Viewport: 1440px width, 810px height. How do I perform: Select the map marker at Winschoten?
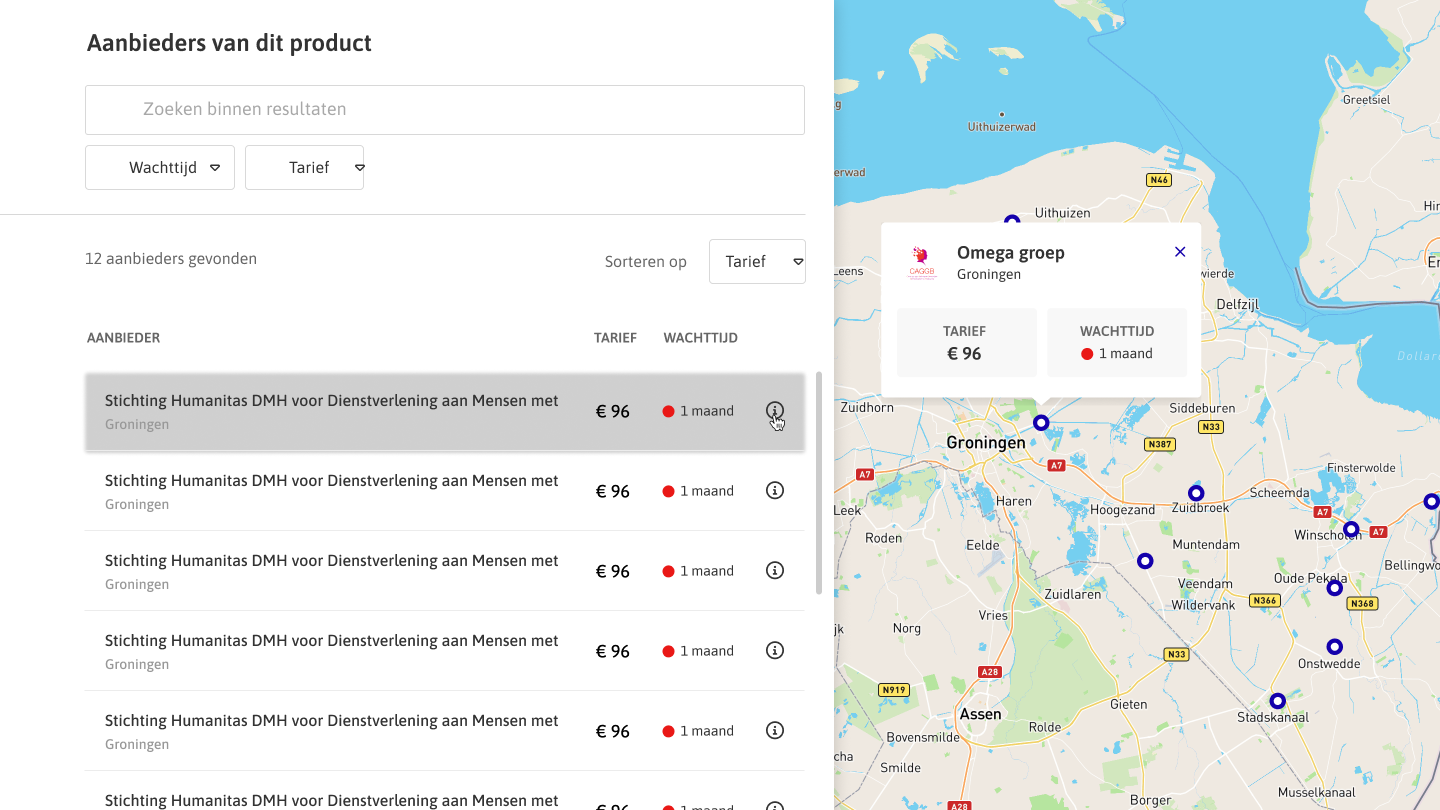[1351, 529]
